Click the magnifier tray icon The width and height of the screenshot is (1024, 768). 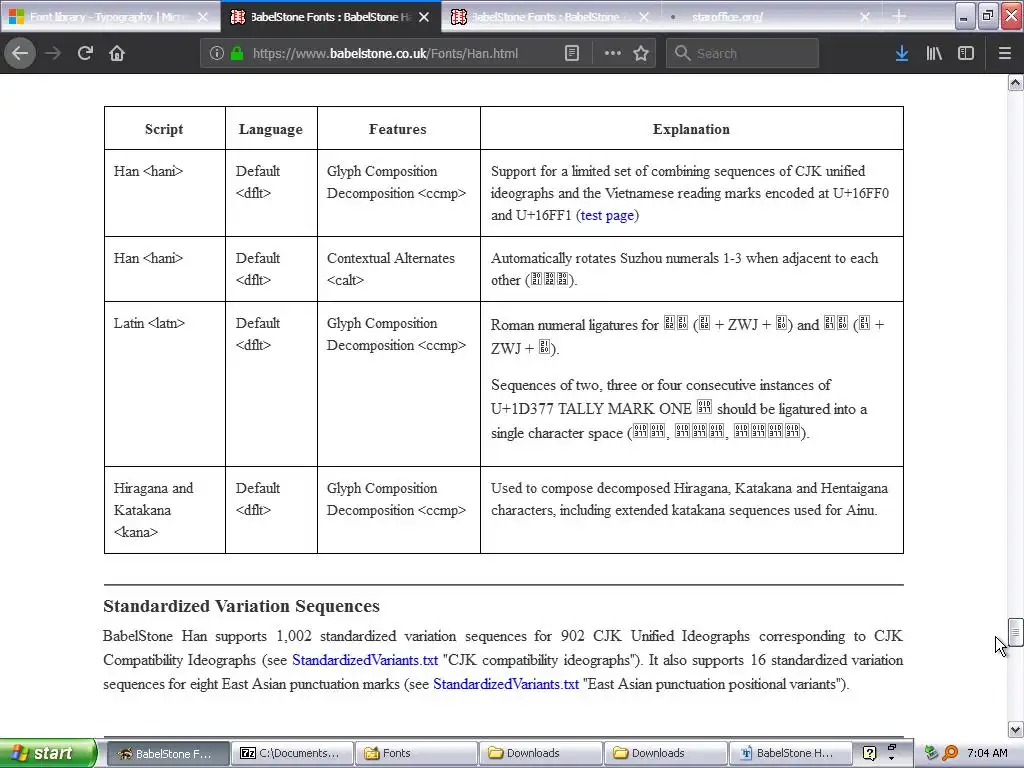pyautogui.click(x=951, y=753)
